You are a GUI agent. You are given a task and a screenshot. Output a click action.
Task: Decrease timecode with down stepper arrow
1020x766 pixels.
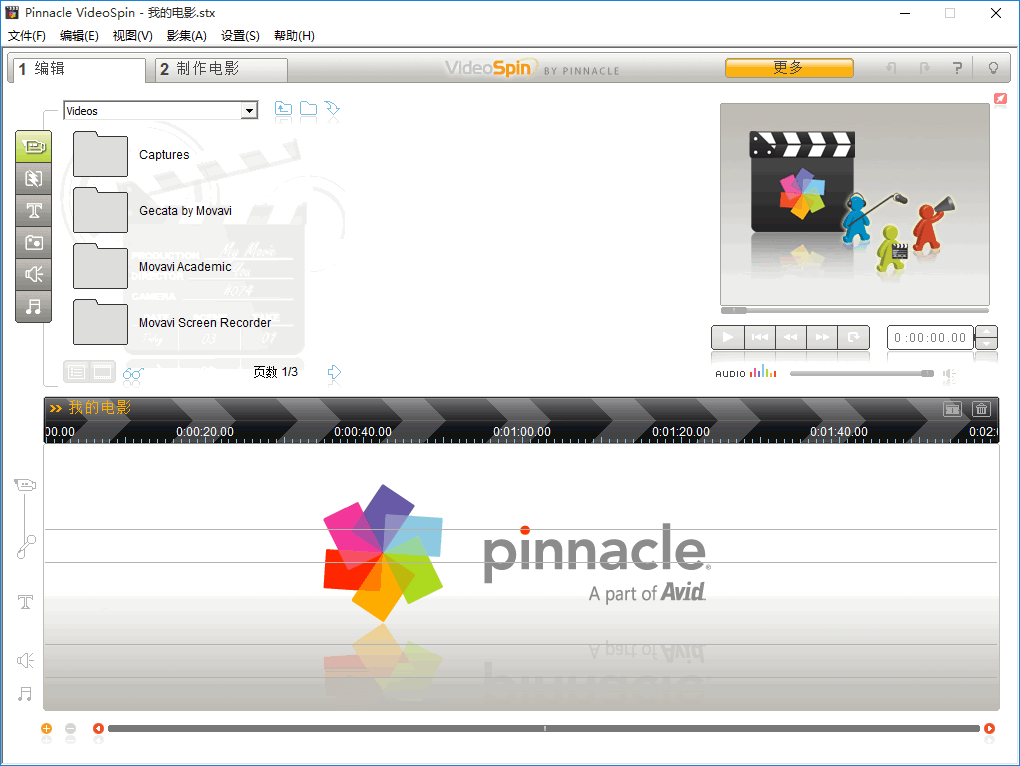987,343
